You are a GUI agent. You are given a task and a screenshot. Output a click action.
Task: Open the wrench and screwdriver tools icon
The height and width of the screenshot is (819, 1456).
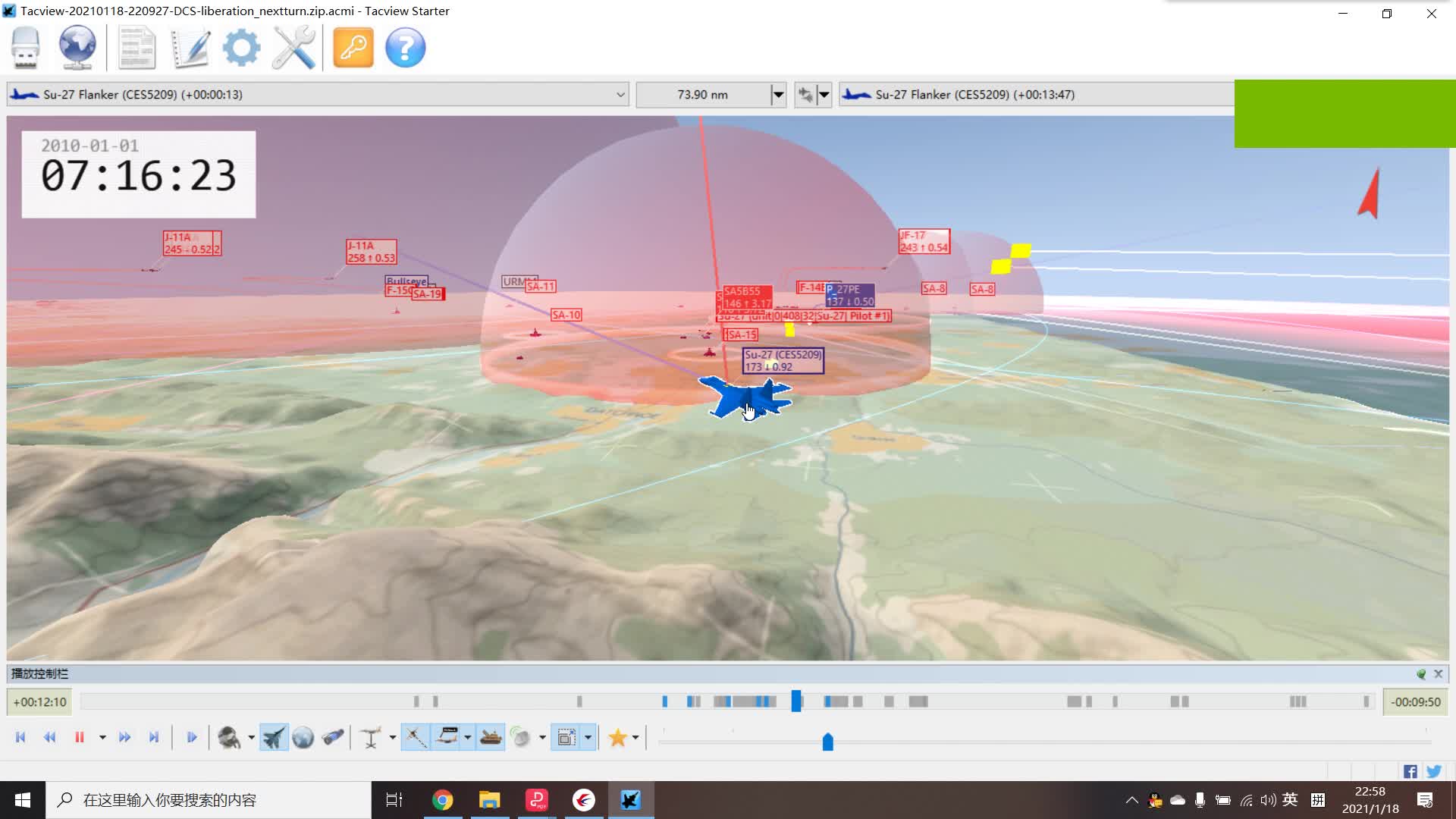click(x=294, y=48)
